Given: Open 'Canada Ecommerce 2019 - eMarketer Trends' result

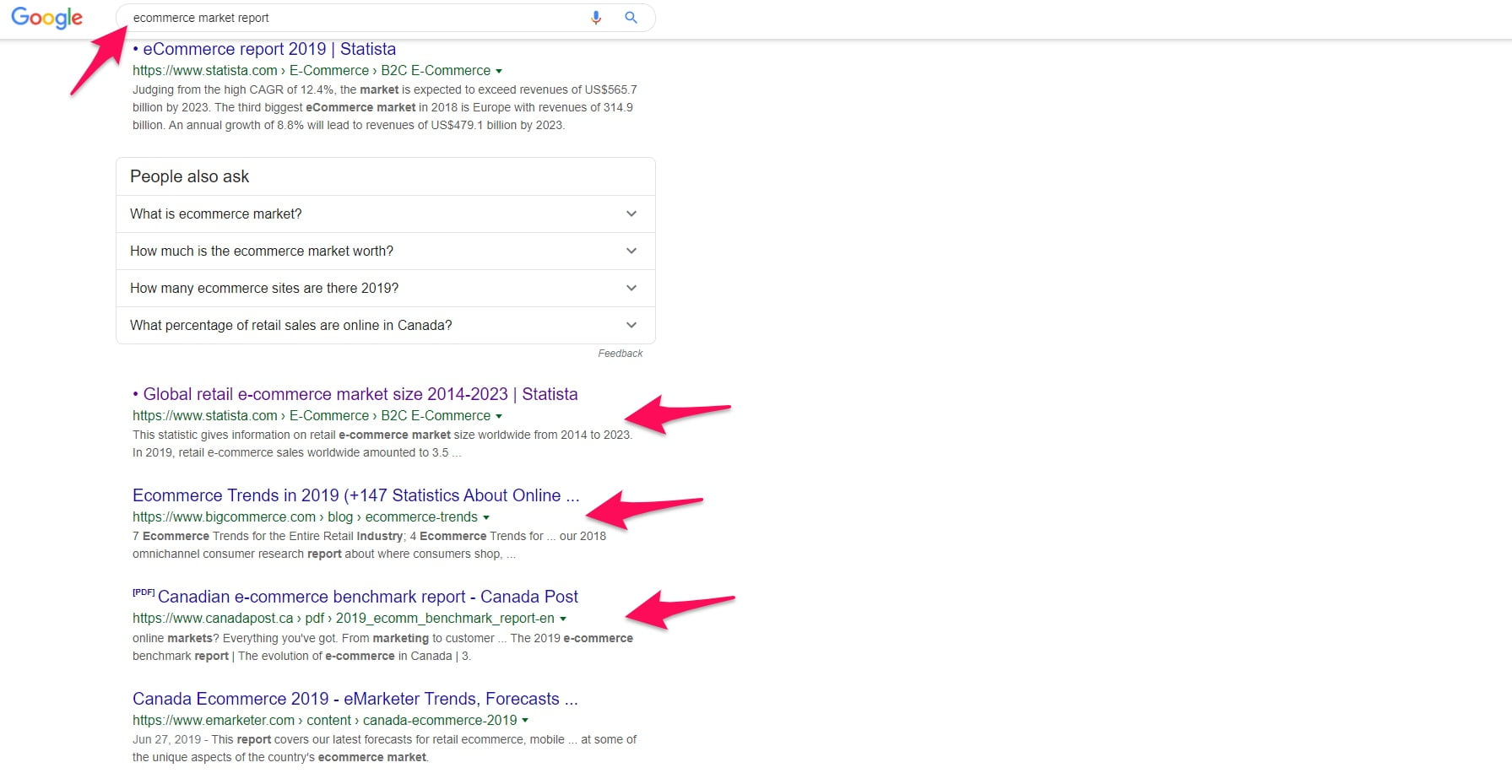Looking at the screenshot, I should [355, 699].
